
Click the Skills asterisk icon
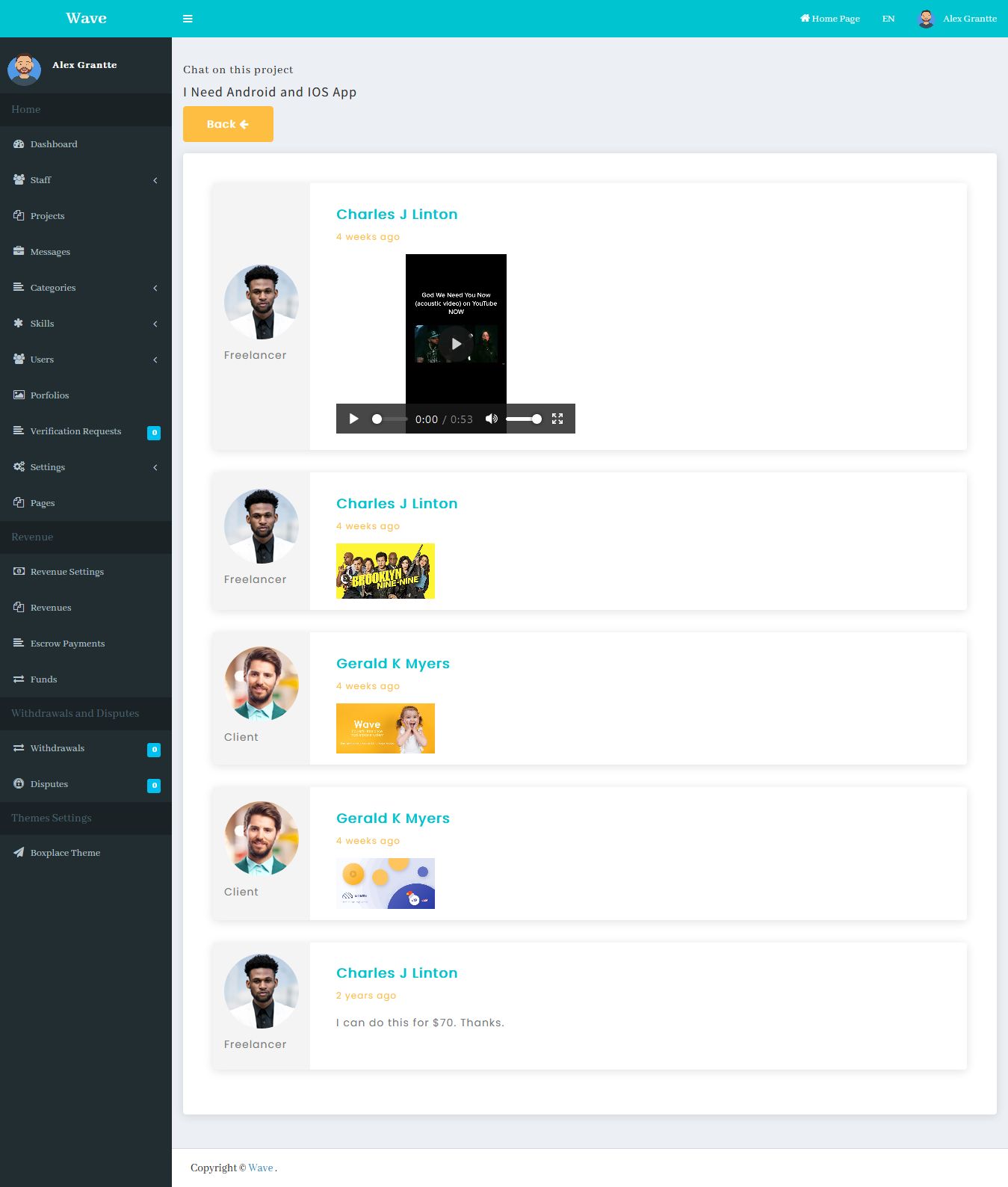pos(19,324)
